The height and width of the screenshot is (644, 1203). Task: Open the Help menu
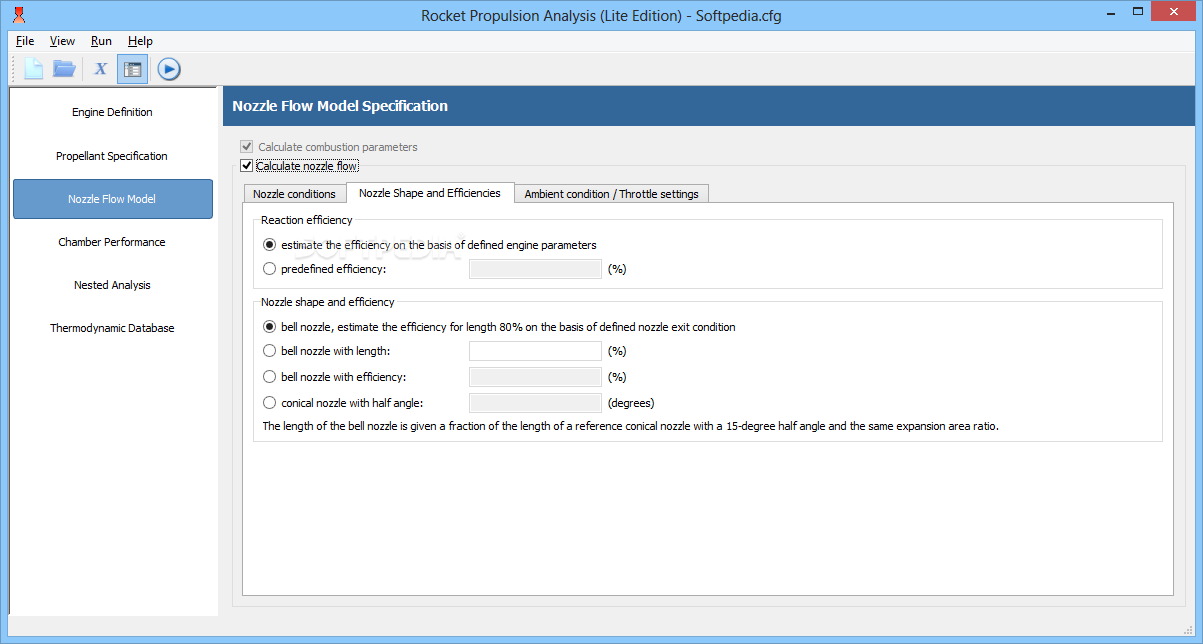[x=140, y=41]
